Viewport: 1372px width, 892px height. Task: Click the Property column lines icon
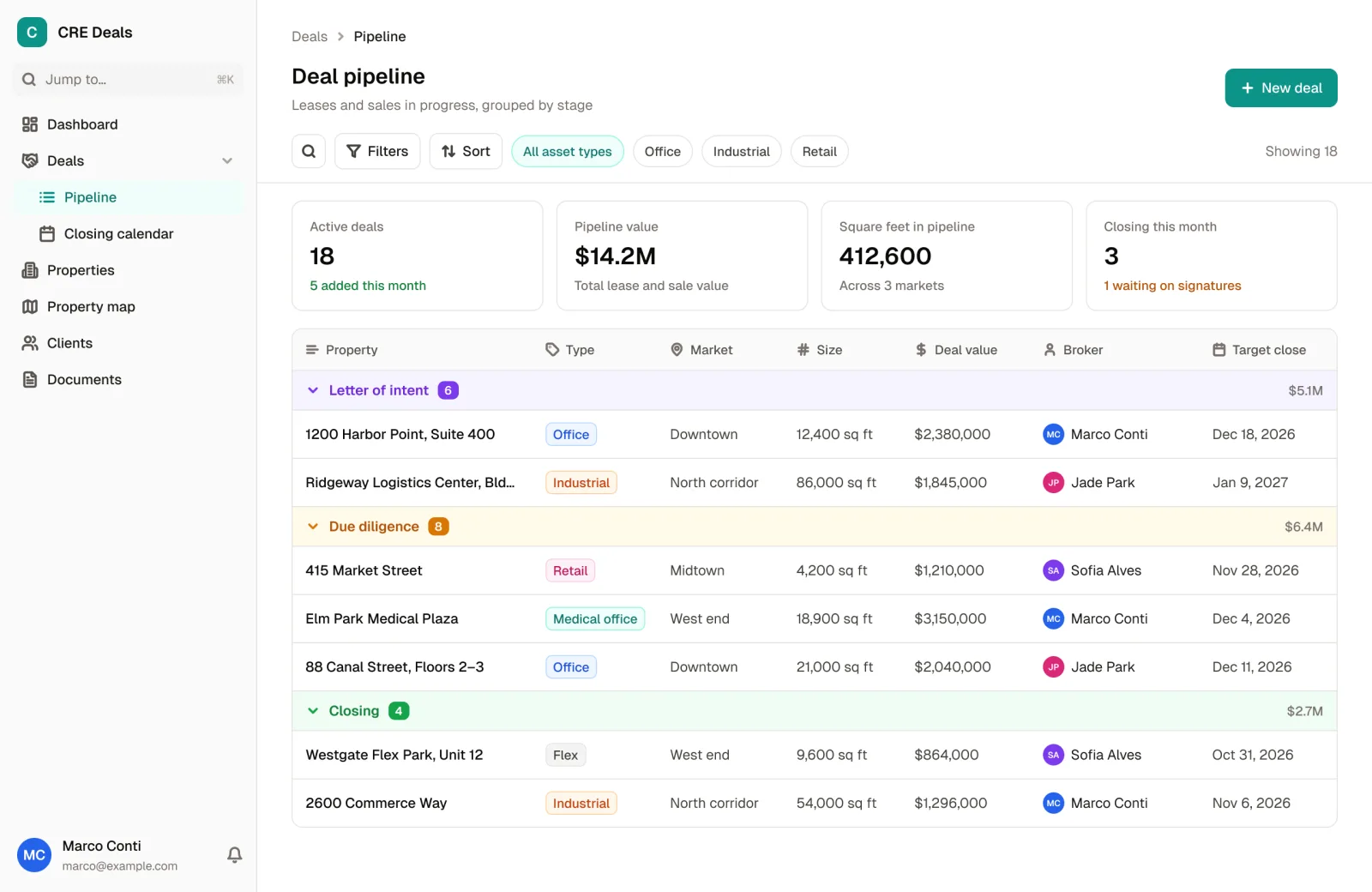coord(312,350)
